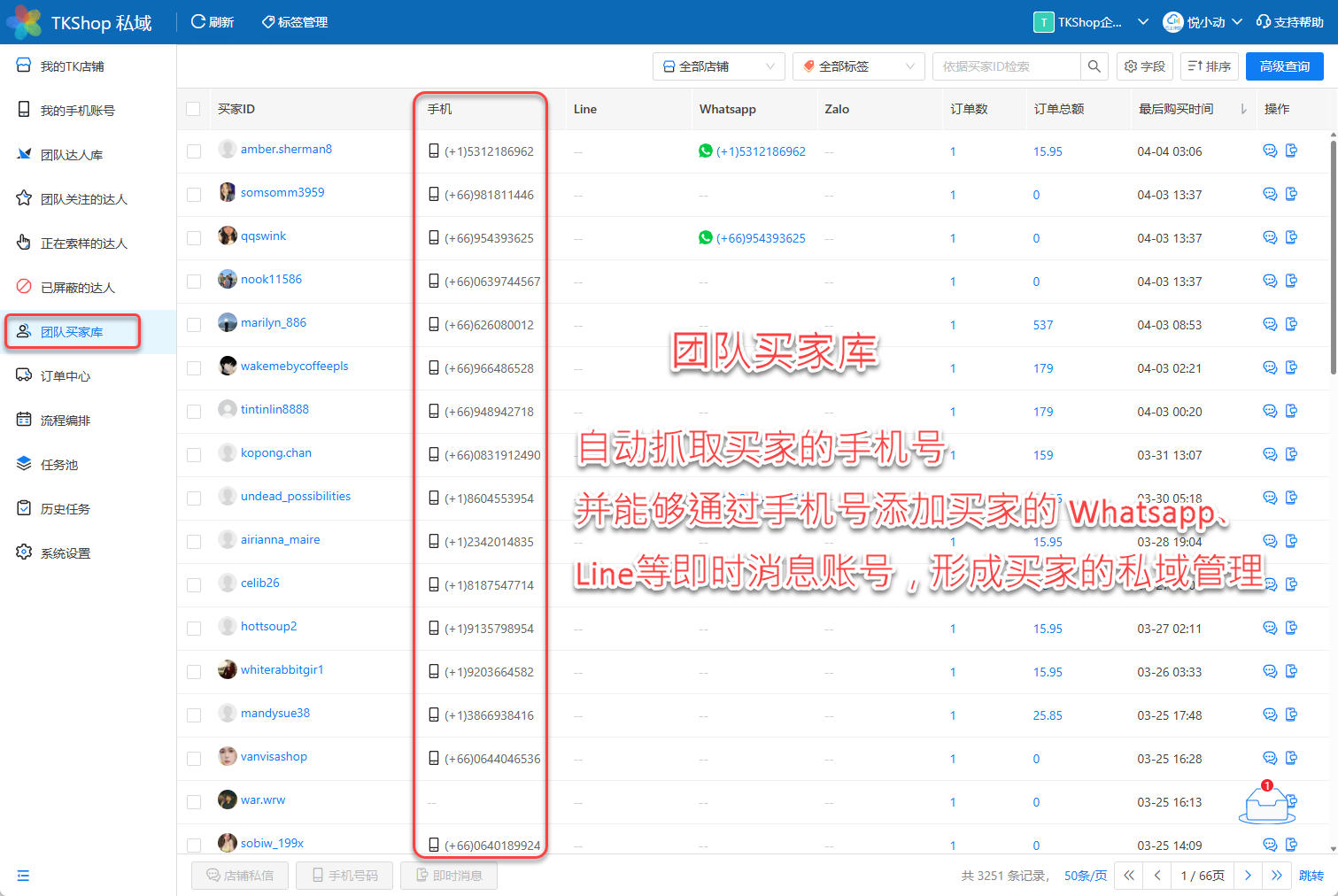The width and height of the screenshot is (1338, 896).
Task: Click instant message icon in hottsoup2 row
Action: pos(1292,628)
